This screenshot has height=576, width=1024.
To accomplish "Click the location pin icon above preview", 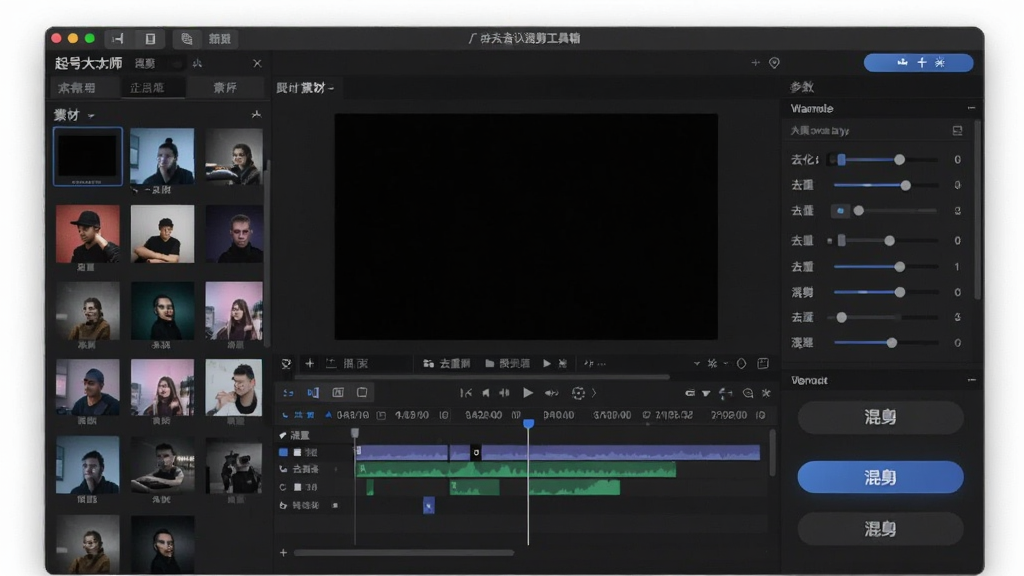I will coord(774,63).
